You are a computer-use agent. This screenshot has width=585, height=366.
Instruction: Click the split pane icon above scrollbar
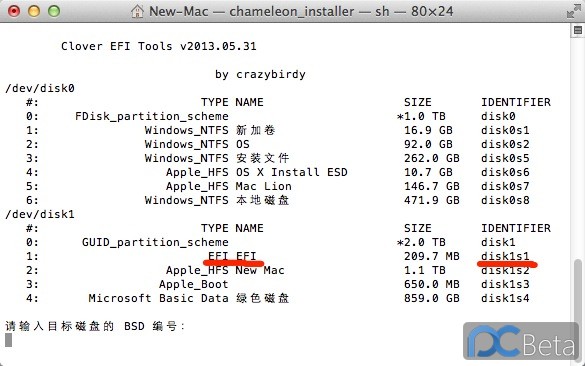(x=578, y=30)
